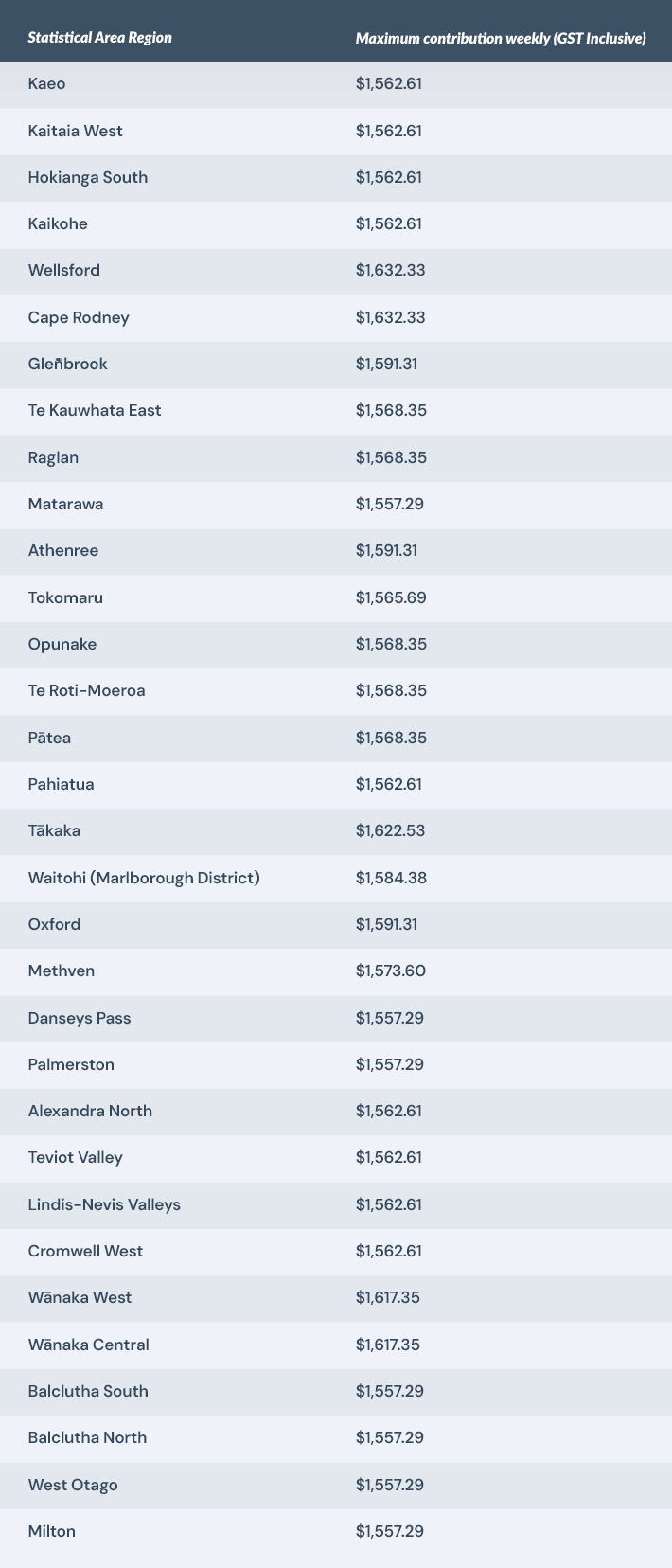
Task: Select the Tokomaru $1,565.69 amount
Action: [390, 597]
